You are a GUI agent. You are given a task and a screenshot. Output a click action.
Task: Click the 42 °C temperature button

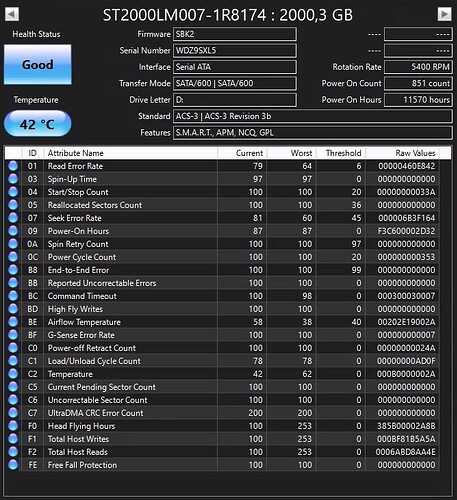(x=38, y=124)
